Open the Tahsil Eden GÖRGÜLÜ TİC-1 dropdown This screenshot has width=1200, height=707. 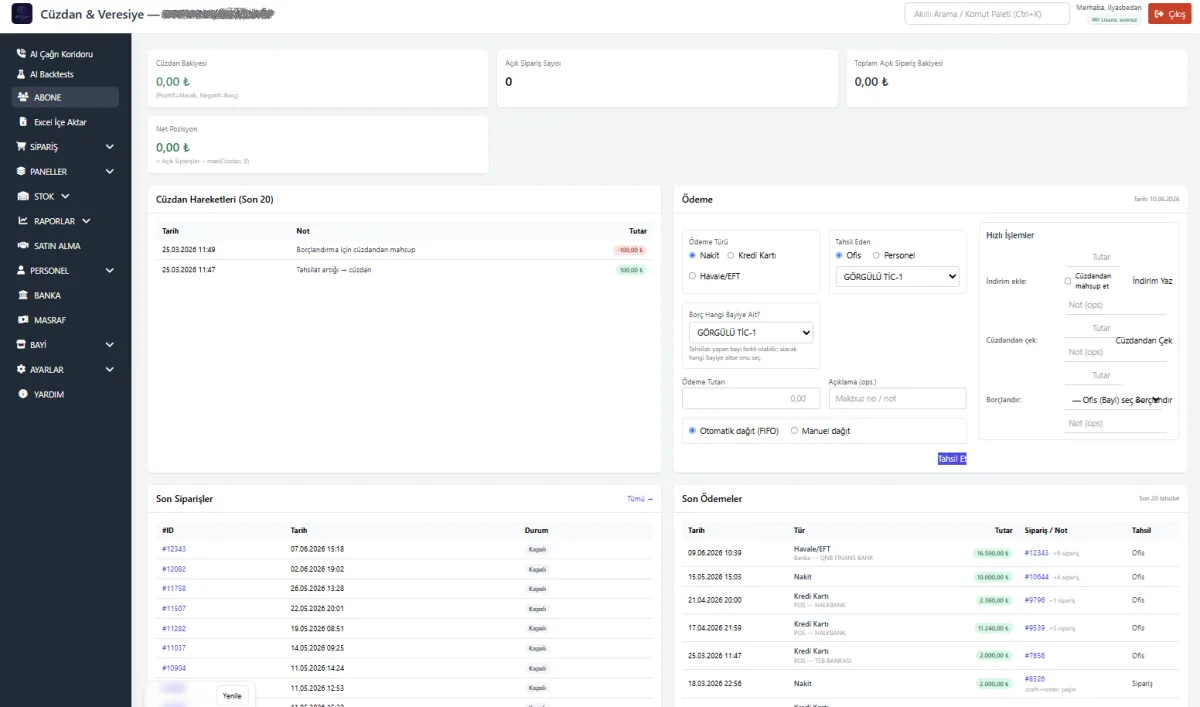[x=897, y=276]
